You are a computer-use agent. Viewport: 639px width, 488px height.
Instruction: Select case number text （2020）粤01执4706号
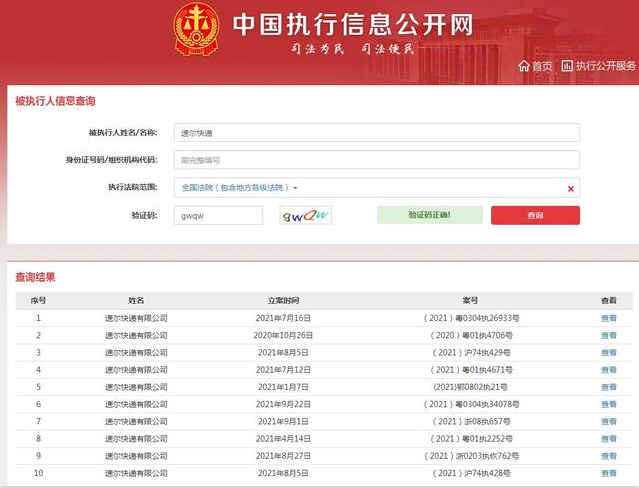tap(472, 335)
